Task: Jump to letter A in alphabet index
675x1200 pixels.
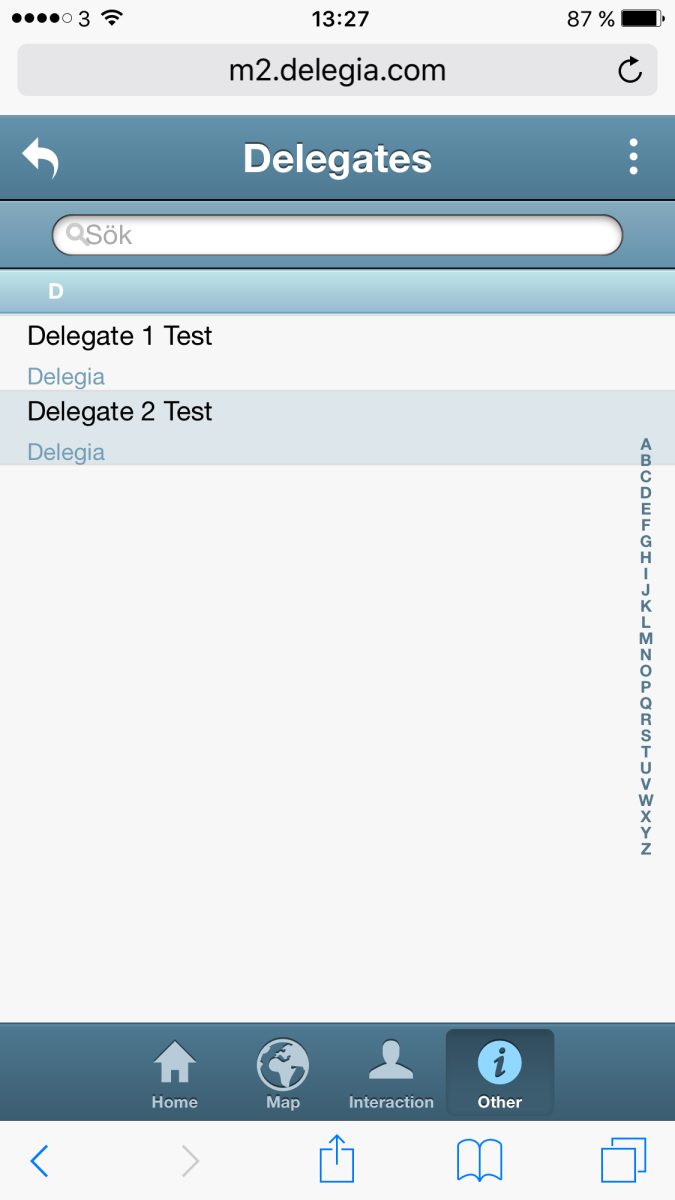Action: [646, 444]
